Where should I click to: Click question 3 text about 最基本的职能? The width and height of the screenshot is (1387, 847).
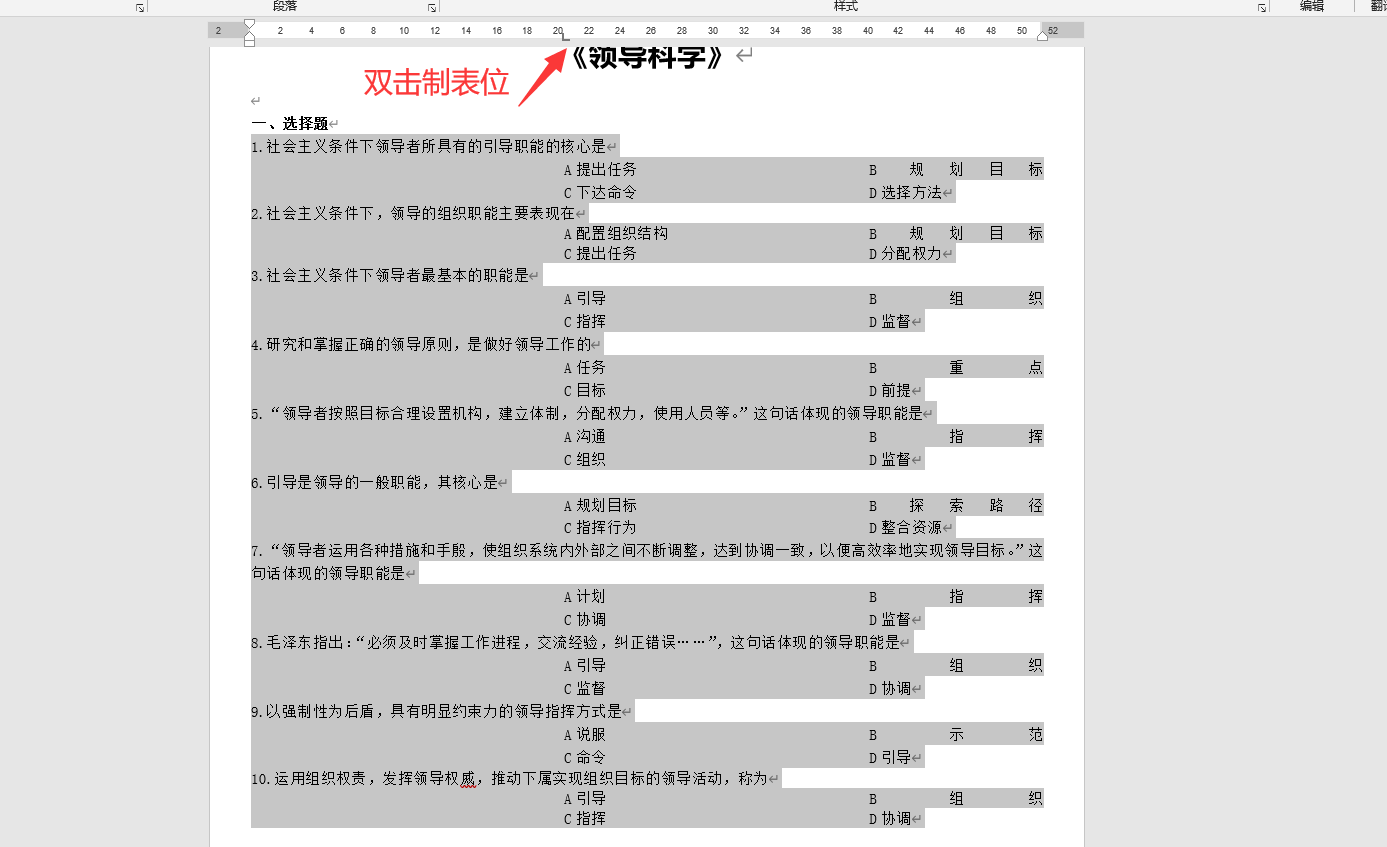tap(390, 276)
